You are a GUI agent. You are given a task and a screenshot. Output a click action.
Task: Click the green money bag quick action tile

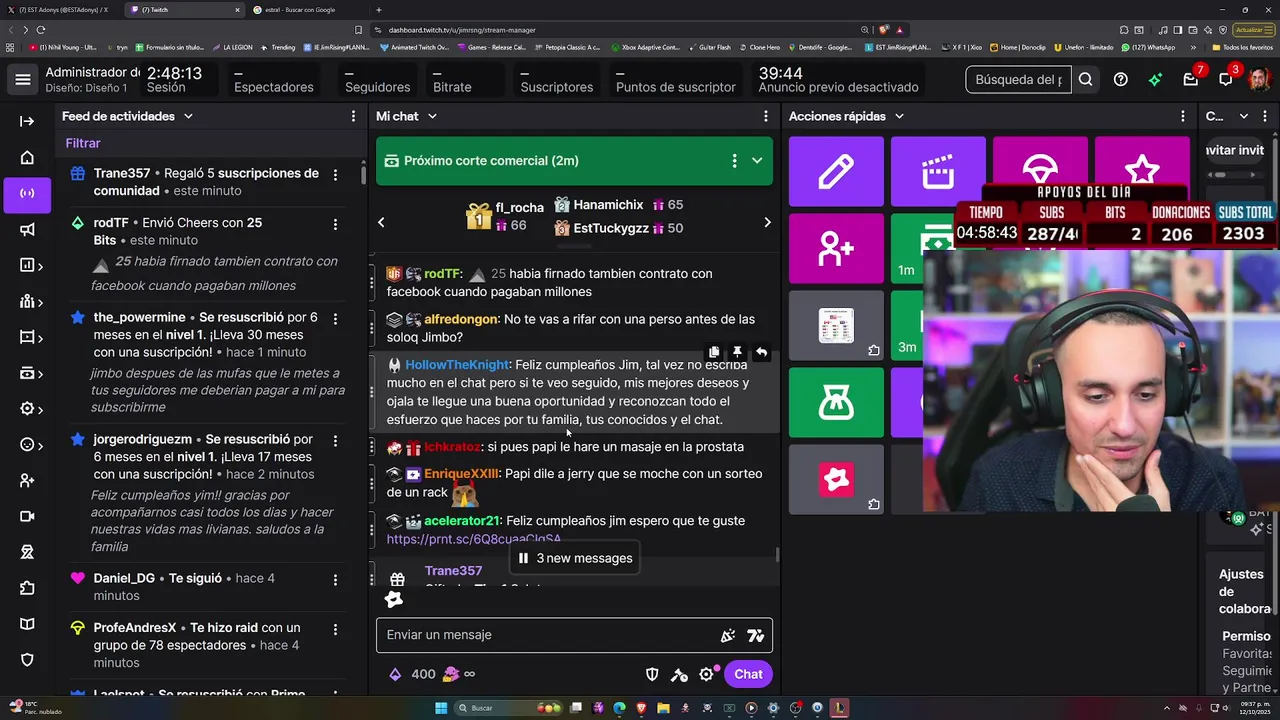[836, 403]
